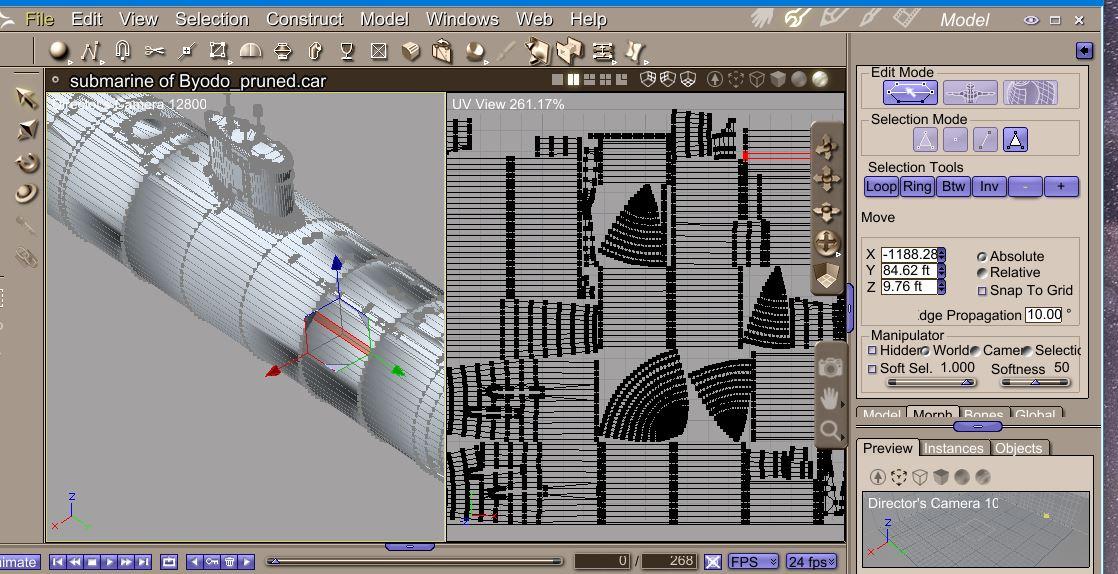
Task: Click the Edge Propagation value field
Action: click(1044, 314)
